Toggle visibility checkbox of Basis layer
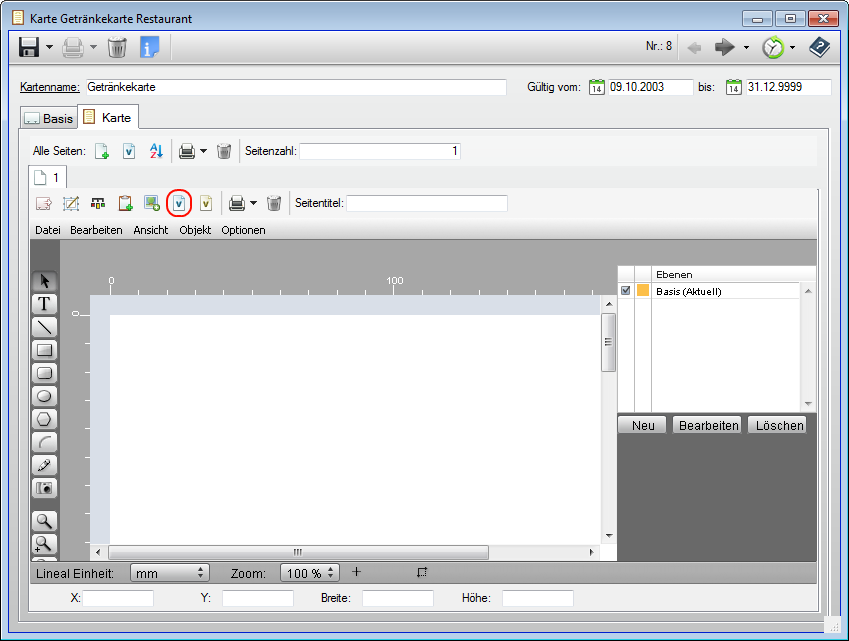 click(x=626, y=291)
